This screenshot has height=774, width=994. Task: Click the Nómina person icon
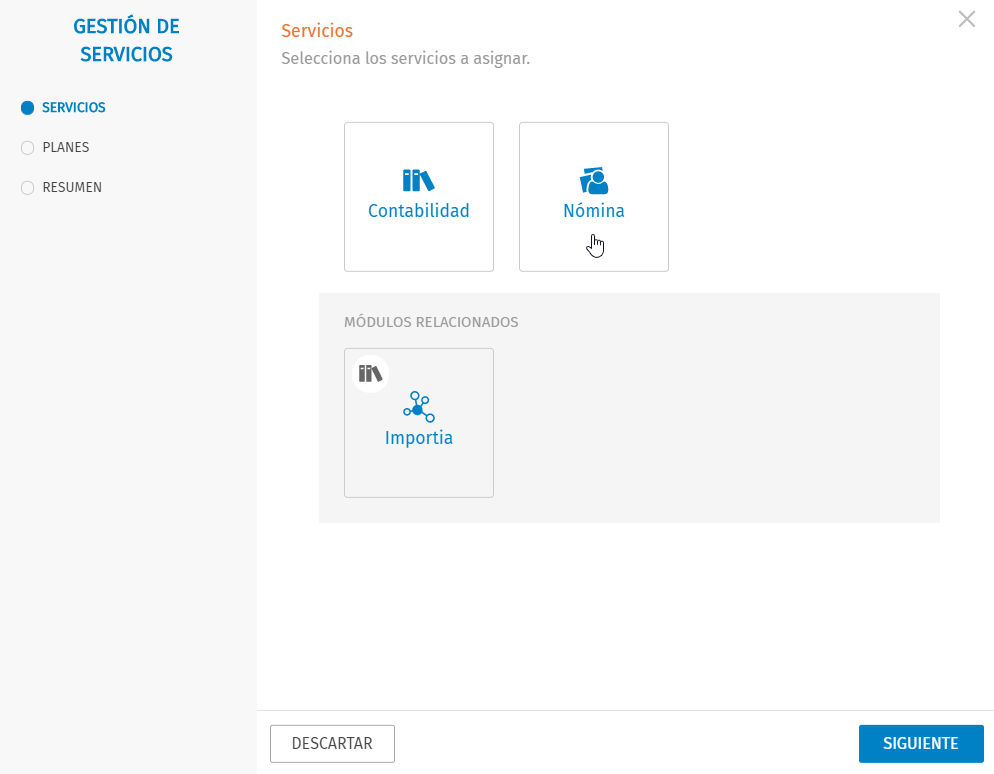(x=594, y=181)
